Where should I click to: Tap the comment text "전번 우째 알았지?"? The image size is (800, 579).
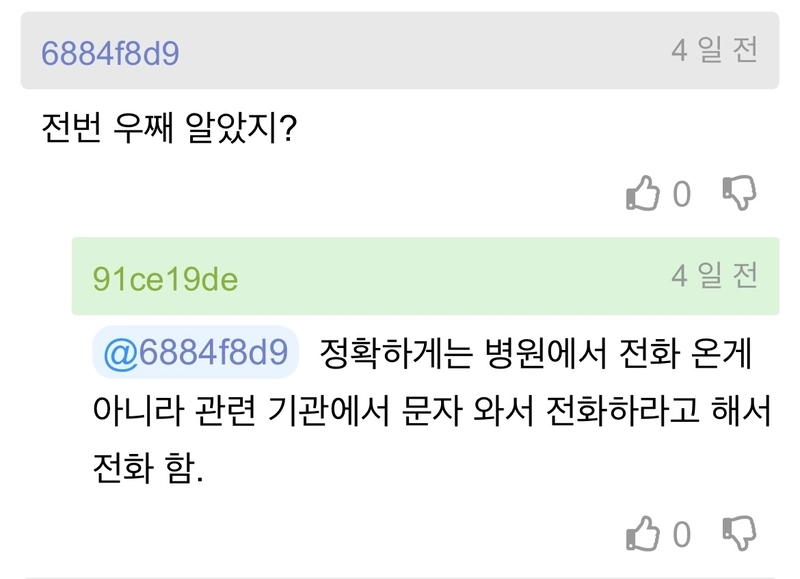click(x=169, y=128)
